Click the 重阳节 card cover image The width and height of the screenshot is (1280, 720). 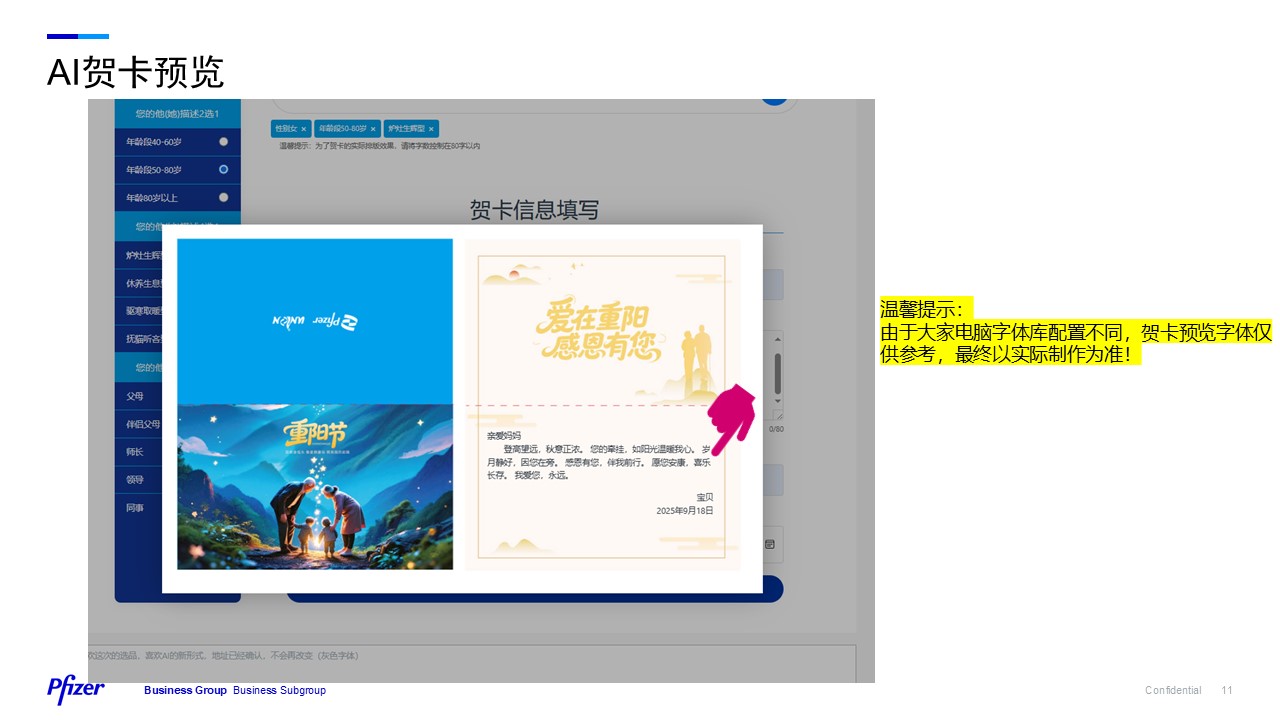[315, 487]
